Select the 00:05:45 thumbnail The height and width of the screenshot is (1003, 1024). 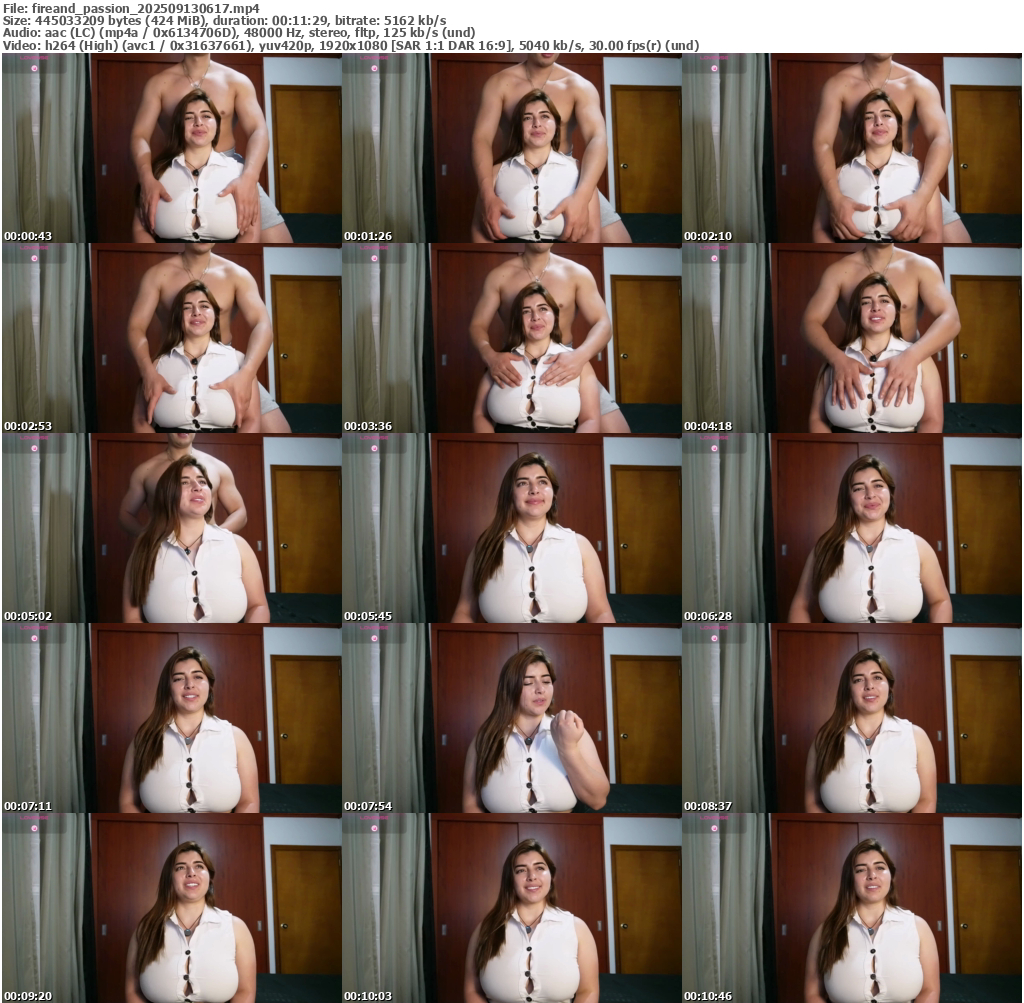coord(511,528)
